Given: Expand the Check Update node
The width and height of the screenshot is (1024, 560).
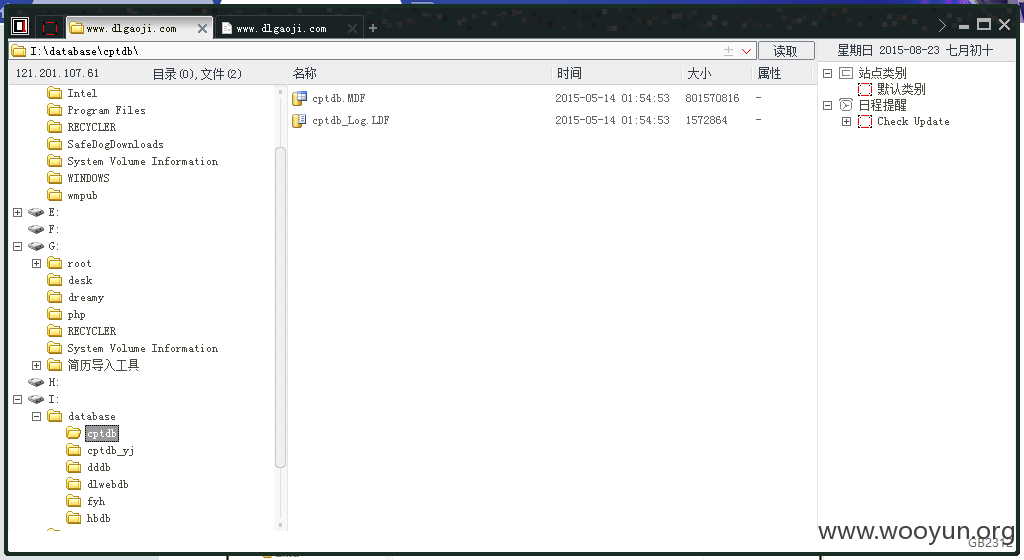Looking at the screenshot, I should coord(846,121).
